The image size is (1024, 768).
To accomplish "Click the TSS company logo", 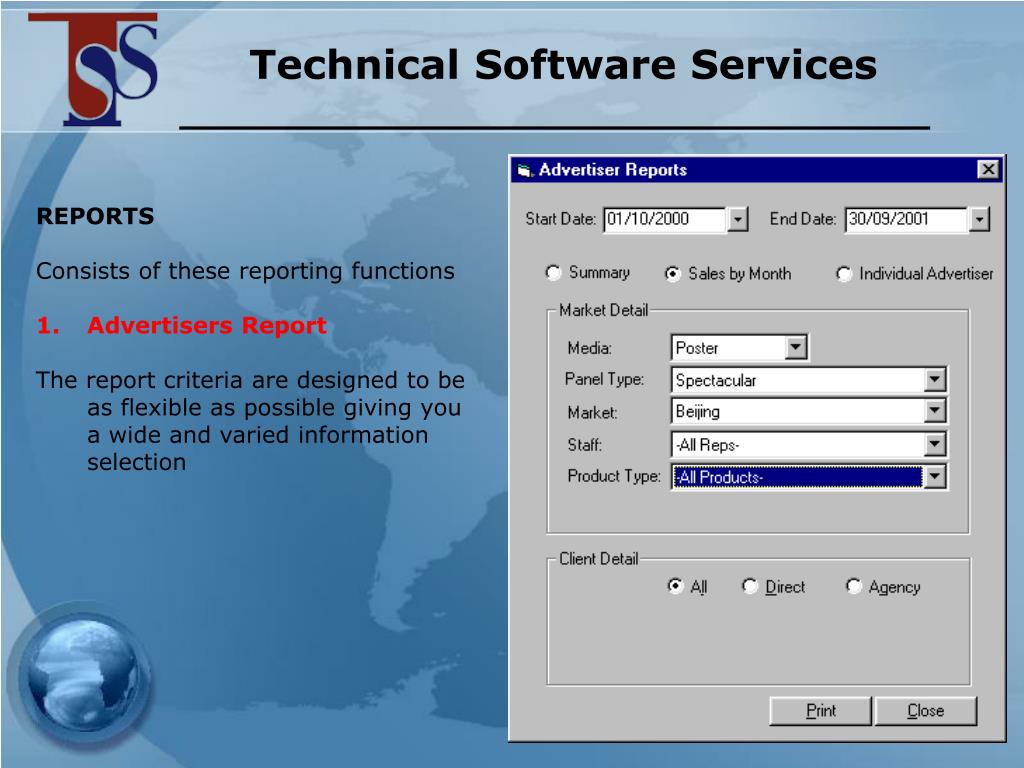I will point(93,69).
